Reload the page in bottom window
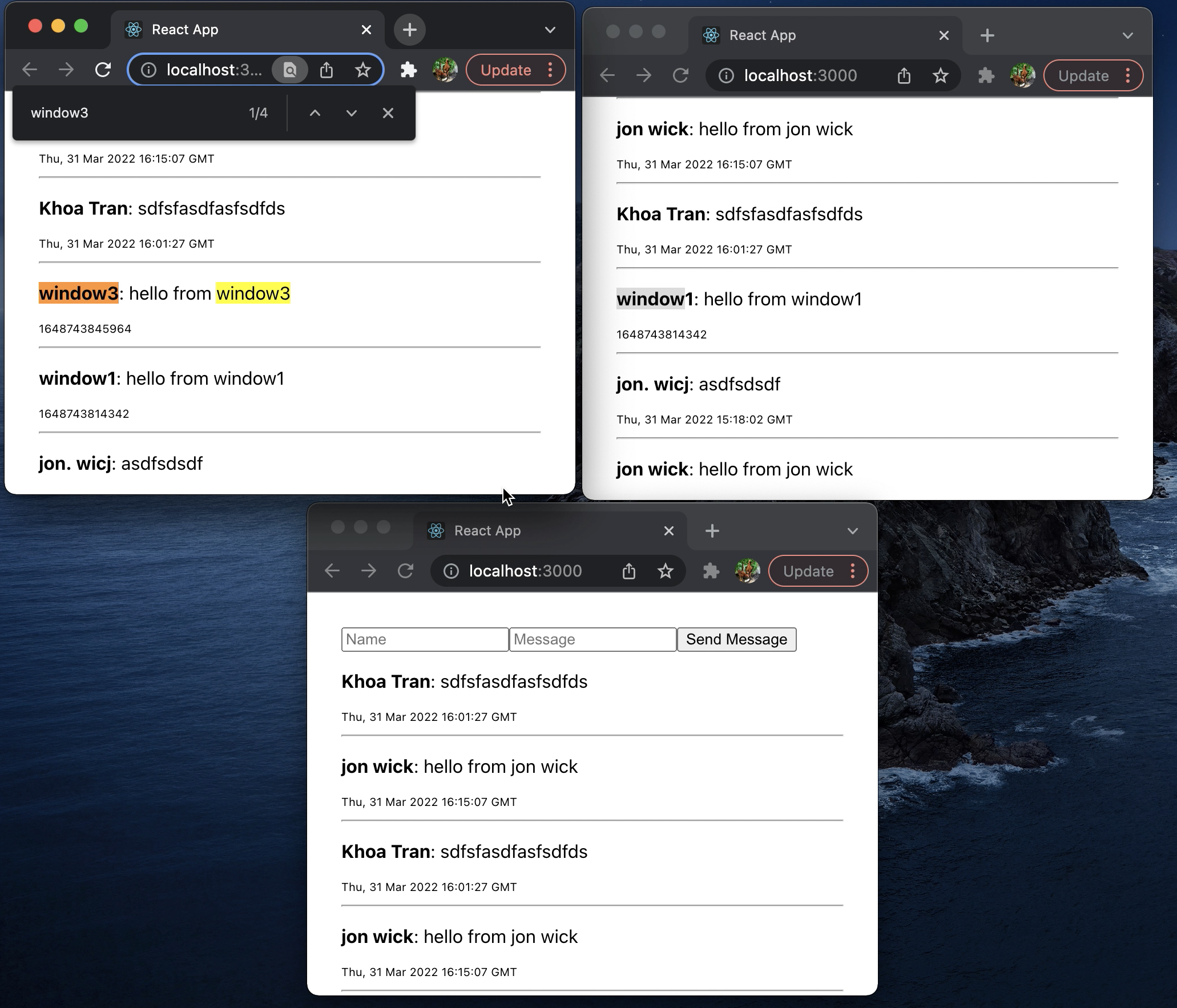Viewport: 1177px width, 1008px height. pyautogui.click(x=405, y=571)
